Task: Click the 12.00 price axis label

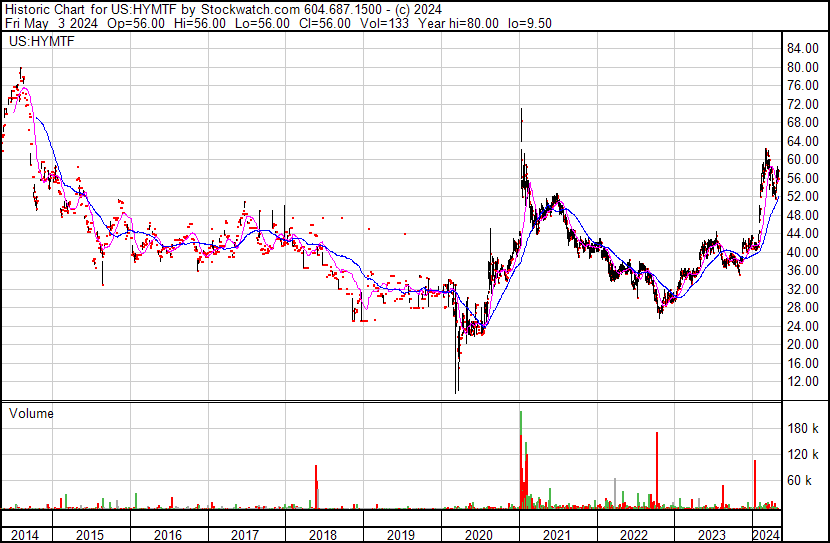Action: [x=803, y=382]
